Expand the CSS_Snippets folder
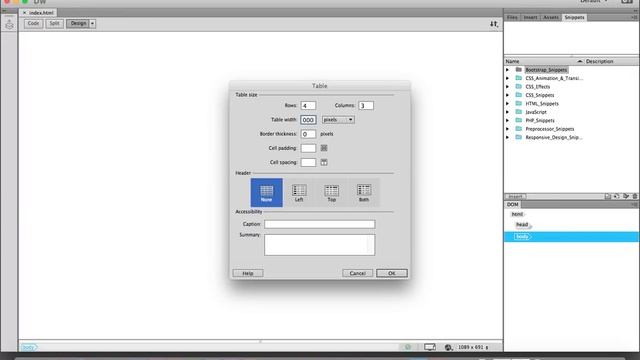640x360 pixels. click(508, 95)
